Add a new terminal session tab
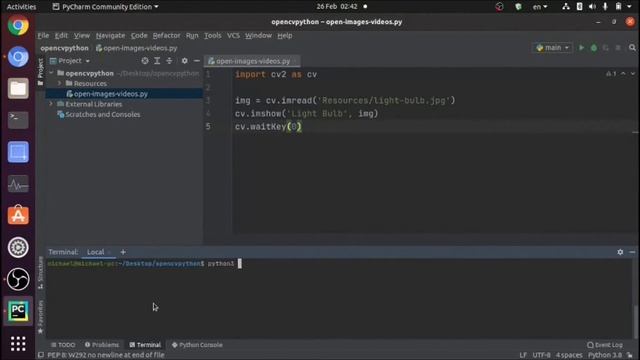This screenshot has width=640, height=360. [x=123, y=252]
